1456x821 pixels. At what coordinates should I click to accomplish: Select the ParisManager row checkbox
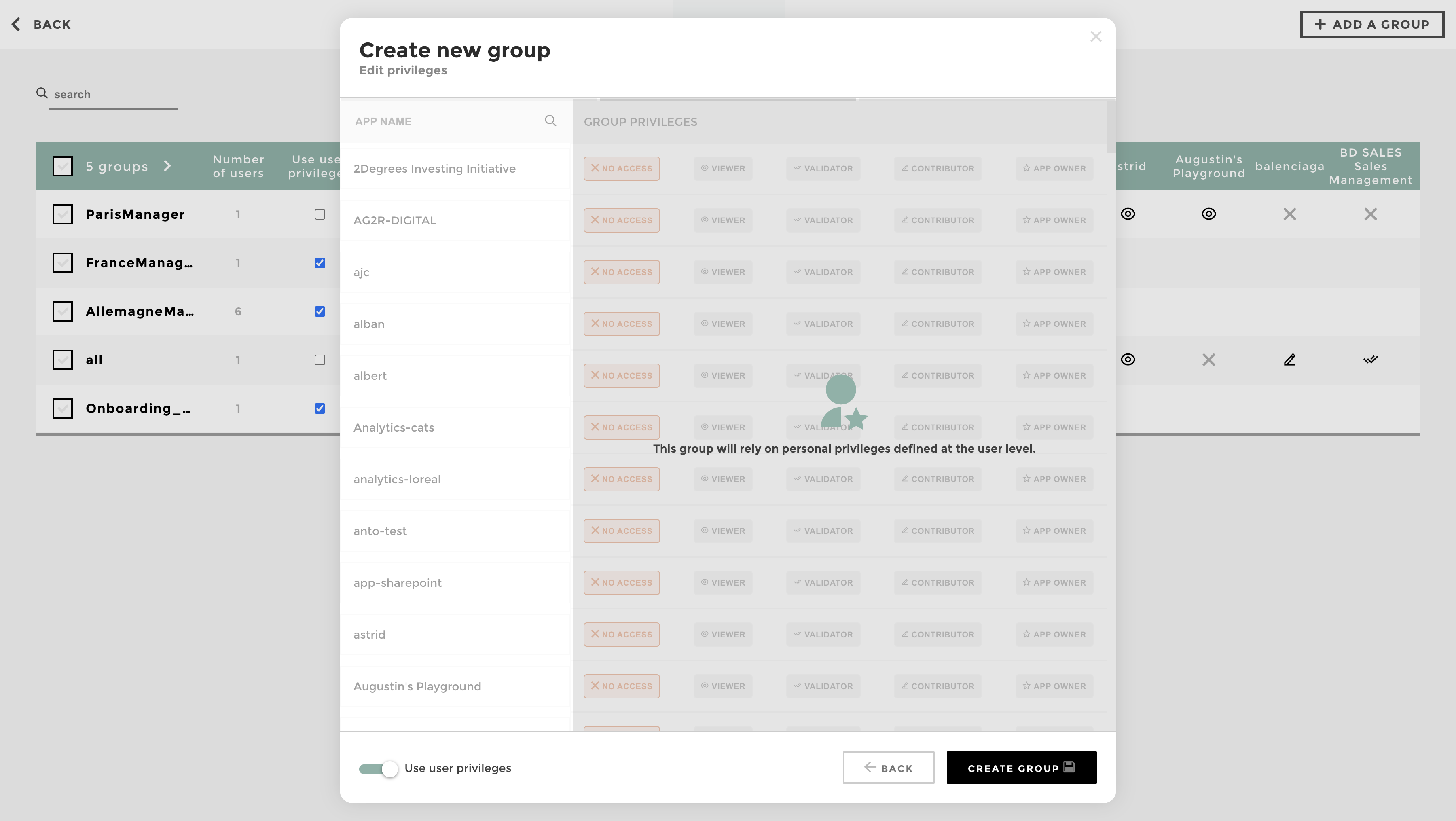click(x=63, y=214)
